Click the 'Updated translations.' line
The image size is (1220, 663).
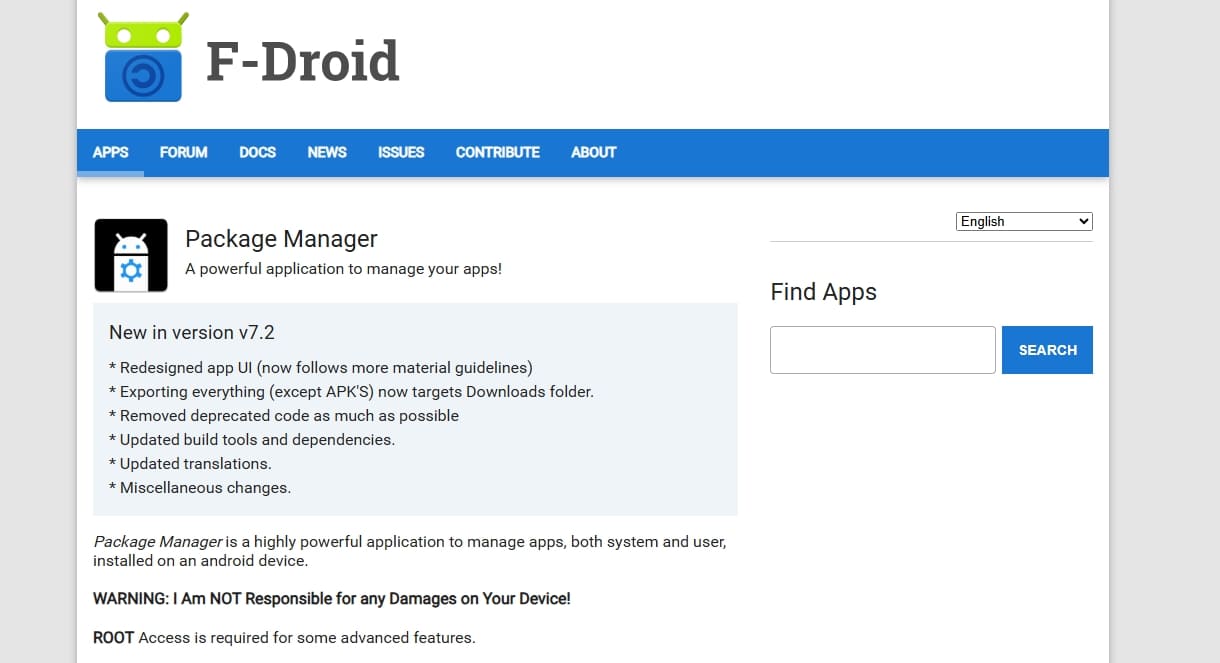pyautogui.click(x=190, y=464)
